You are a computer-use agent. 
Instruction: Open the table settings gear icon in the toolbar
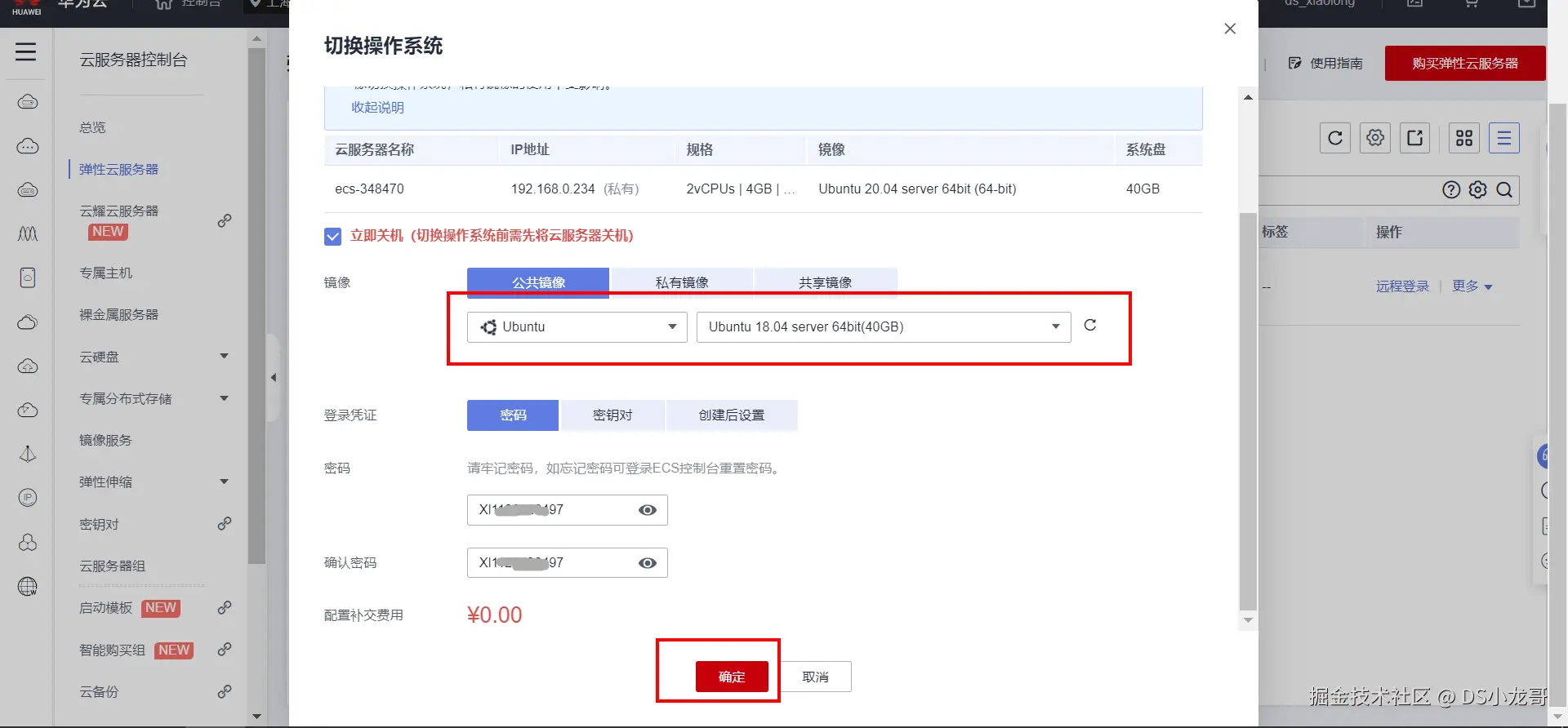coord(1375,138)
